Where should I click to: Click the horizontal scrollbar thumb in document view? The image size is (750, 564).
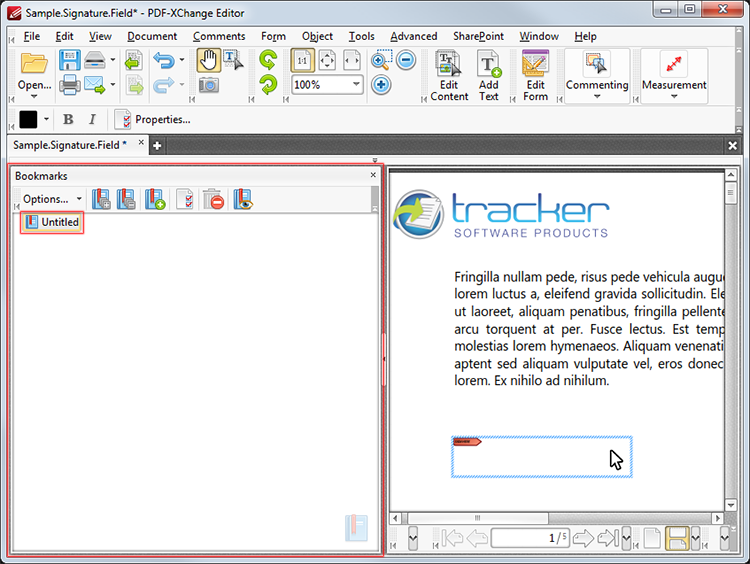pos(477,518)
